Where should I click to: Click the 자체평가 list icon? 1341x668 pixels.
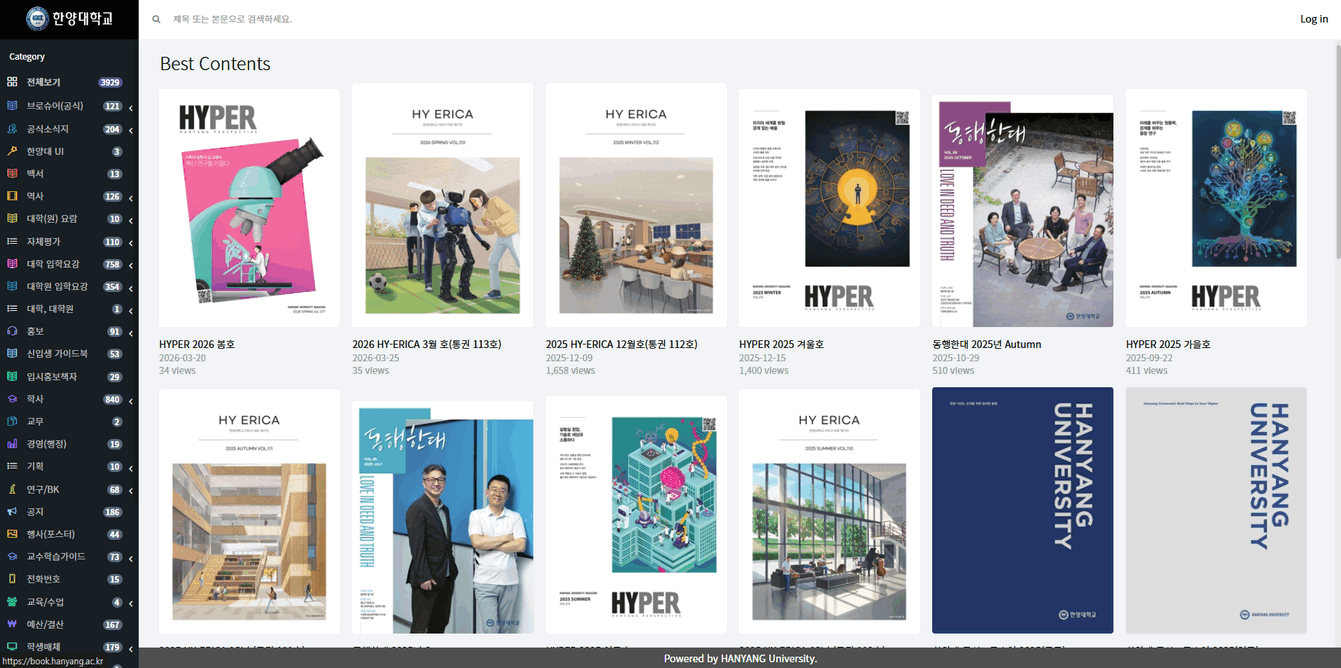(x=12, y=241)
